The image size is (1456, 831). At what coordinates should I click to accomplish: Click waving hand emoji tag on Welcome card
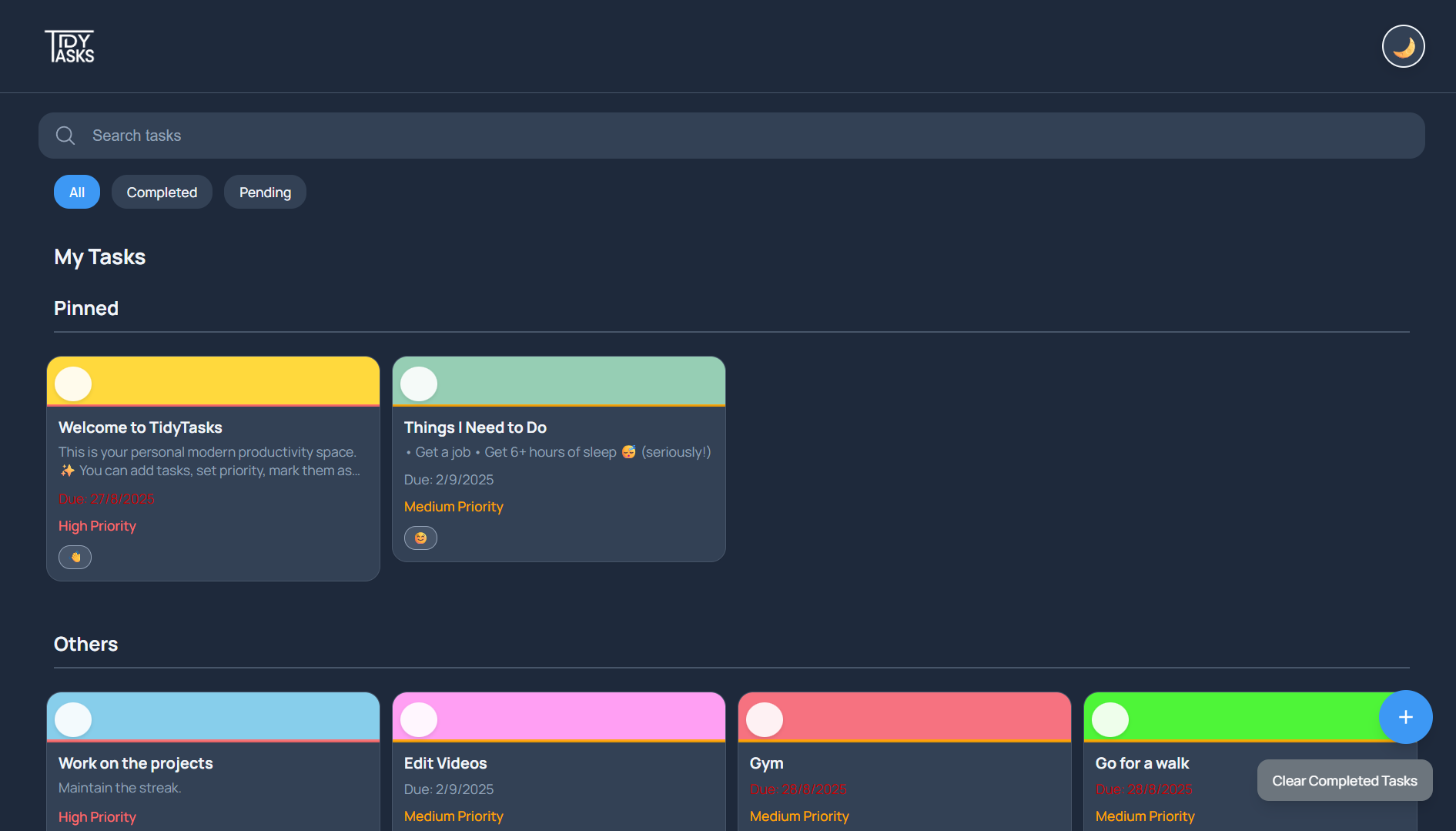coord(75,557)
